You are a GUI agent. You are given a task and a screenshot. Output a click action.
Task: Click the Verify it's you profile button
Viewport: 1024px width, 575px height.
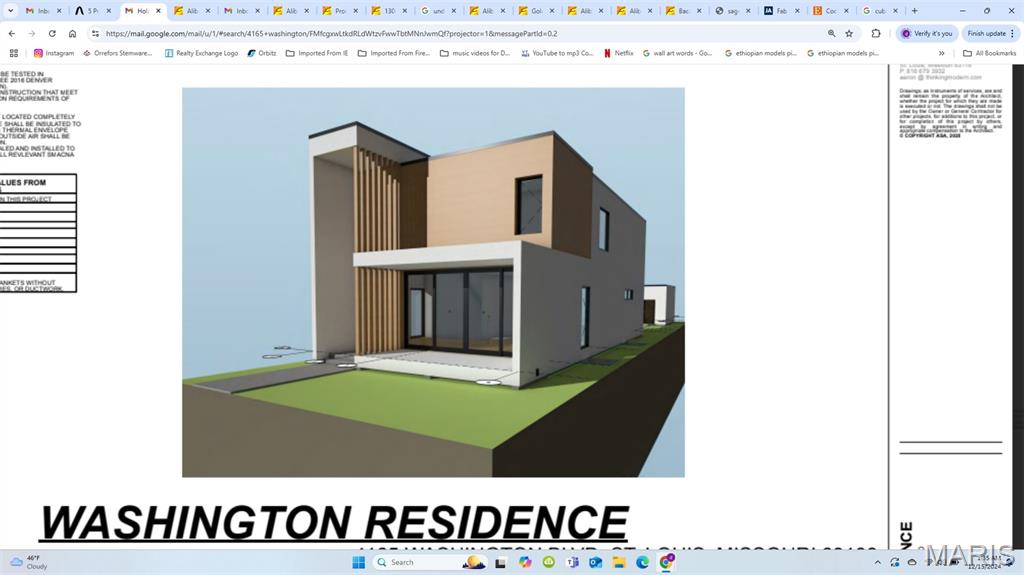pos(926,33)
